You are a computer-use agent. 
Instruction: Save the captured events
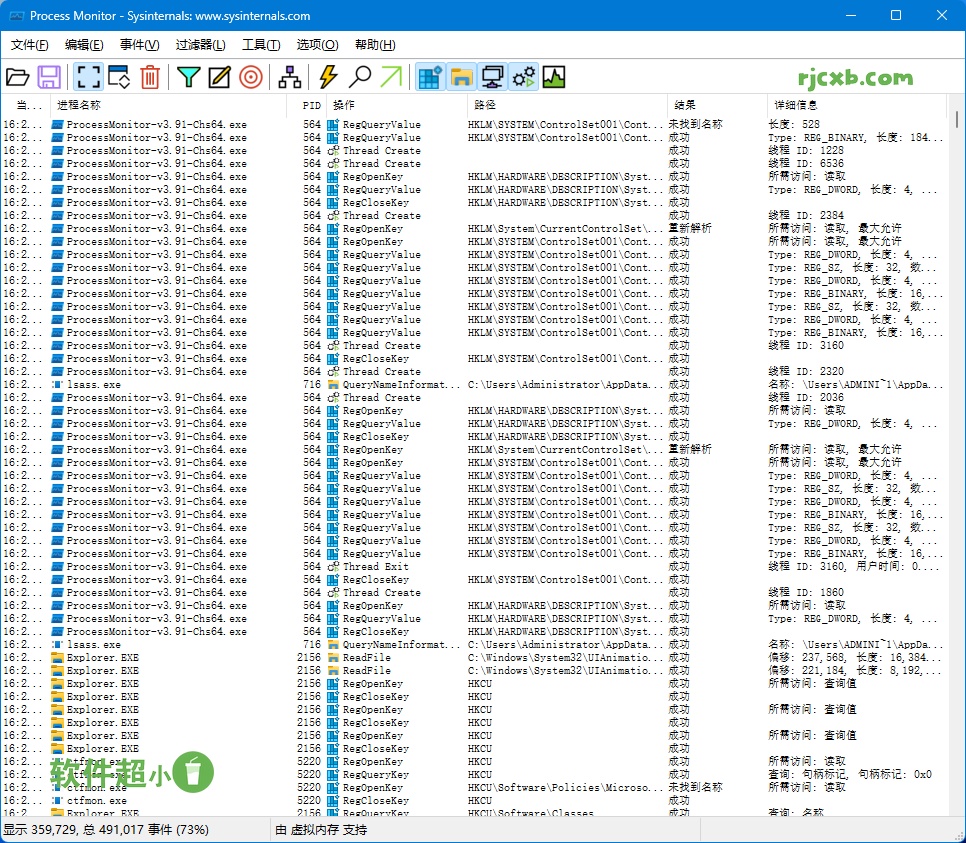pyautogui.click(x=49, y=77)
